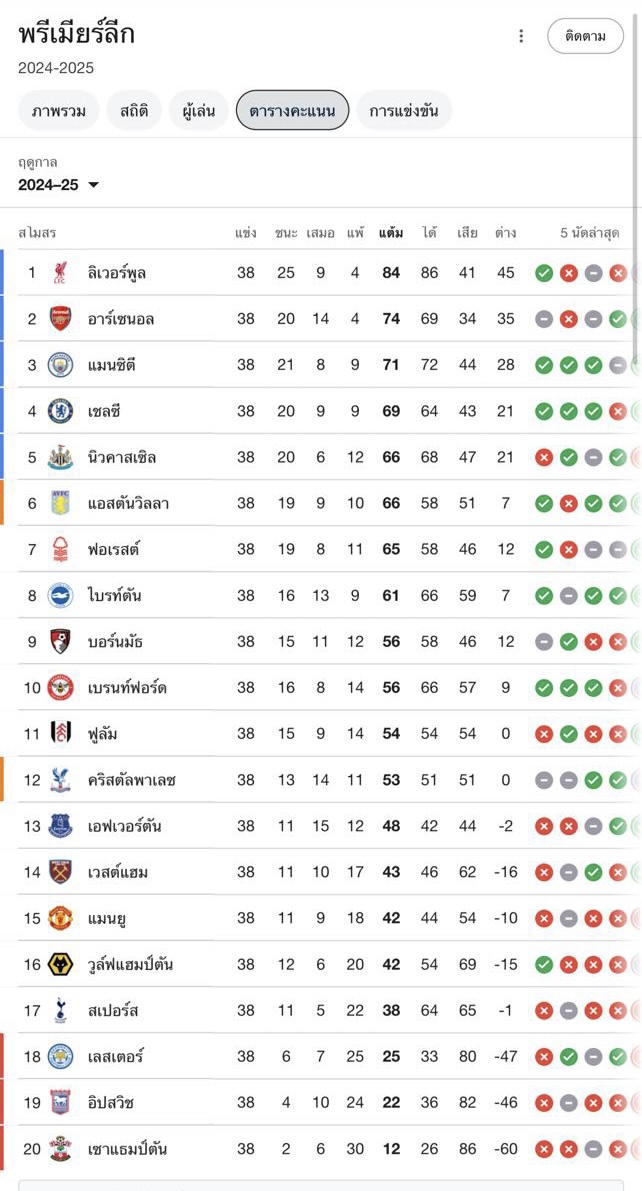Image resolution: width=642 pixels, height=1191 pixels.
Task: Open the สถิติ tab
Action: [x=134, y=112]
